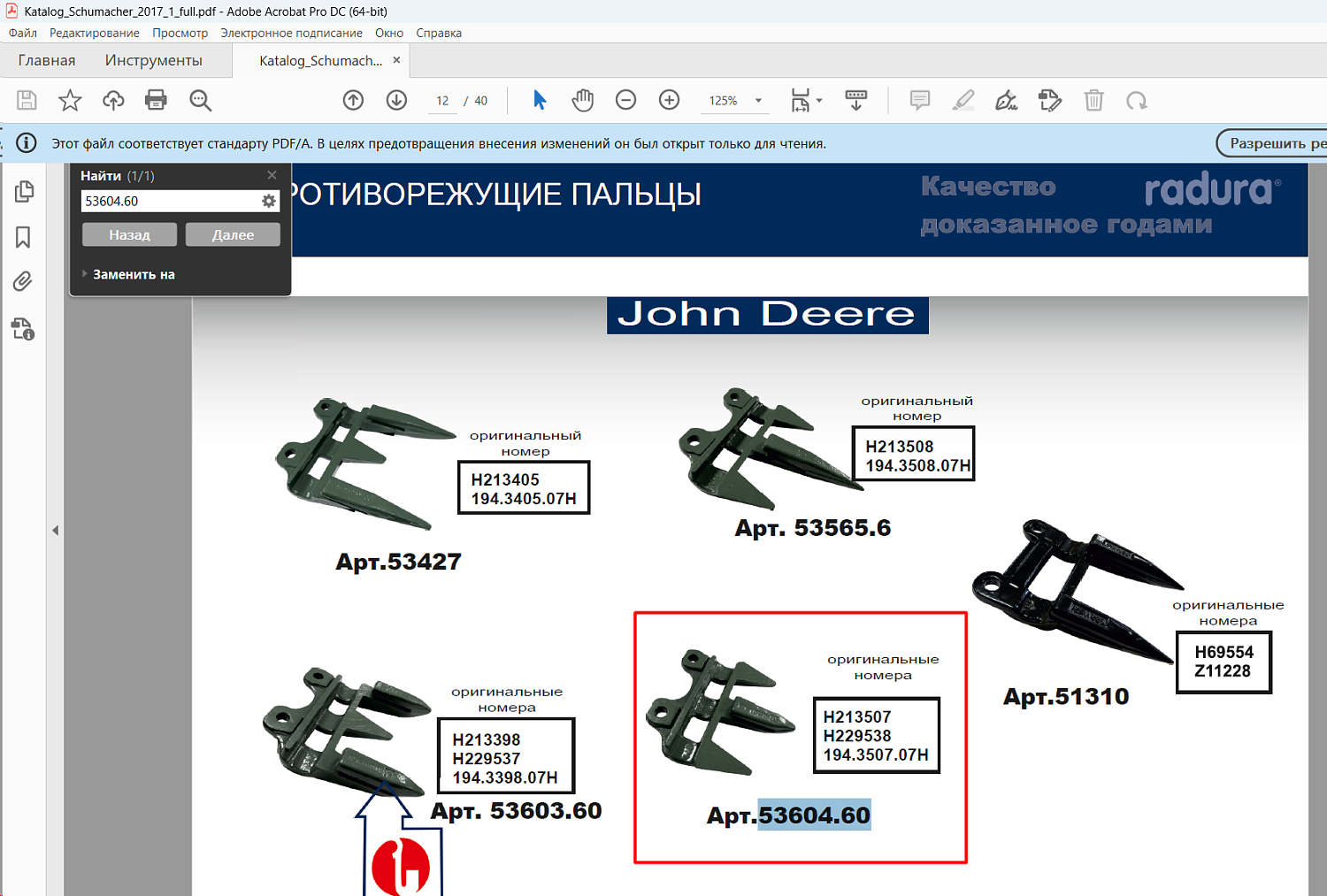Zoom in with plus icon
The width and height of the screenshot is (1327, 896).
pos(669,100)
